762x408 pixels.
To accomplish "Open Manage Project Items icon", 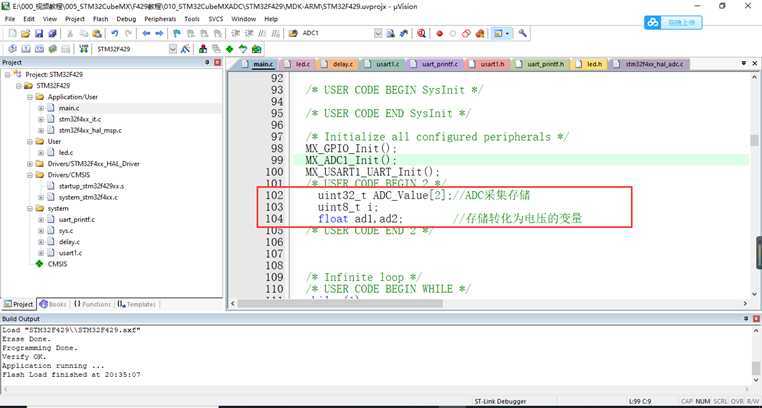I will tap(203, 49).
